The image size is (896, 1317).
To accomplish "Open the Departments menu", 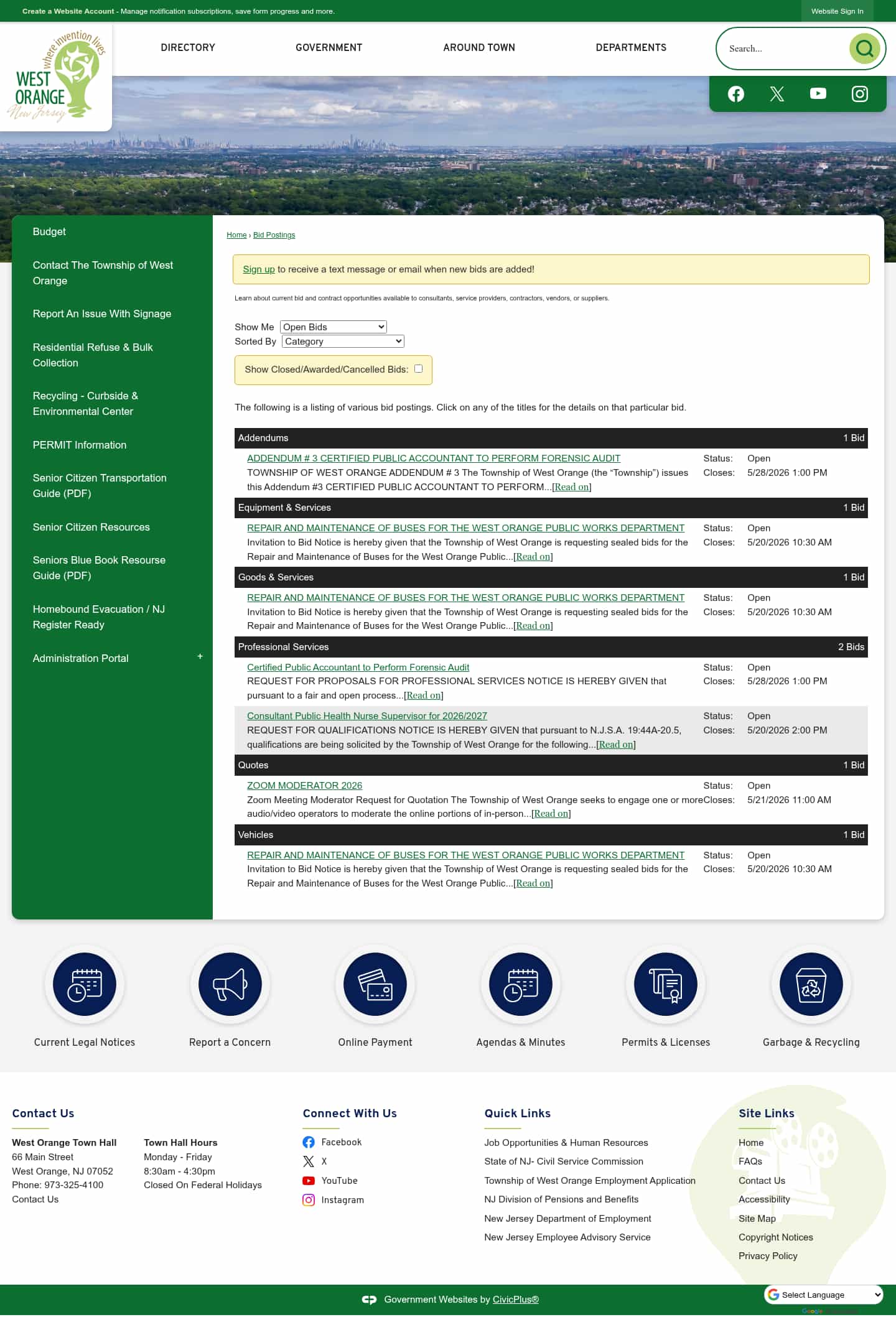I will click(631, 48).
